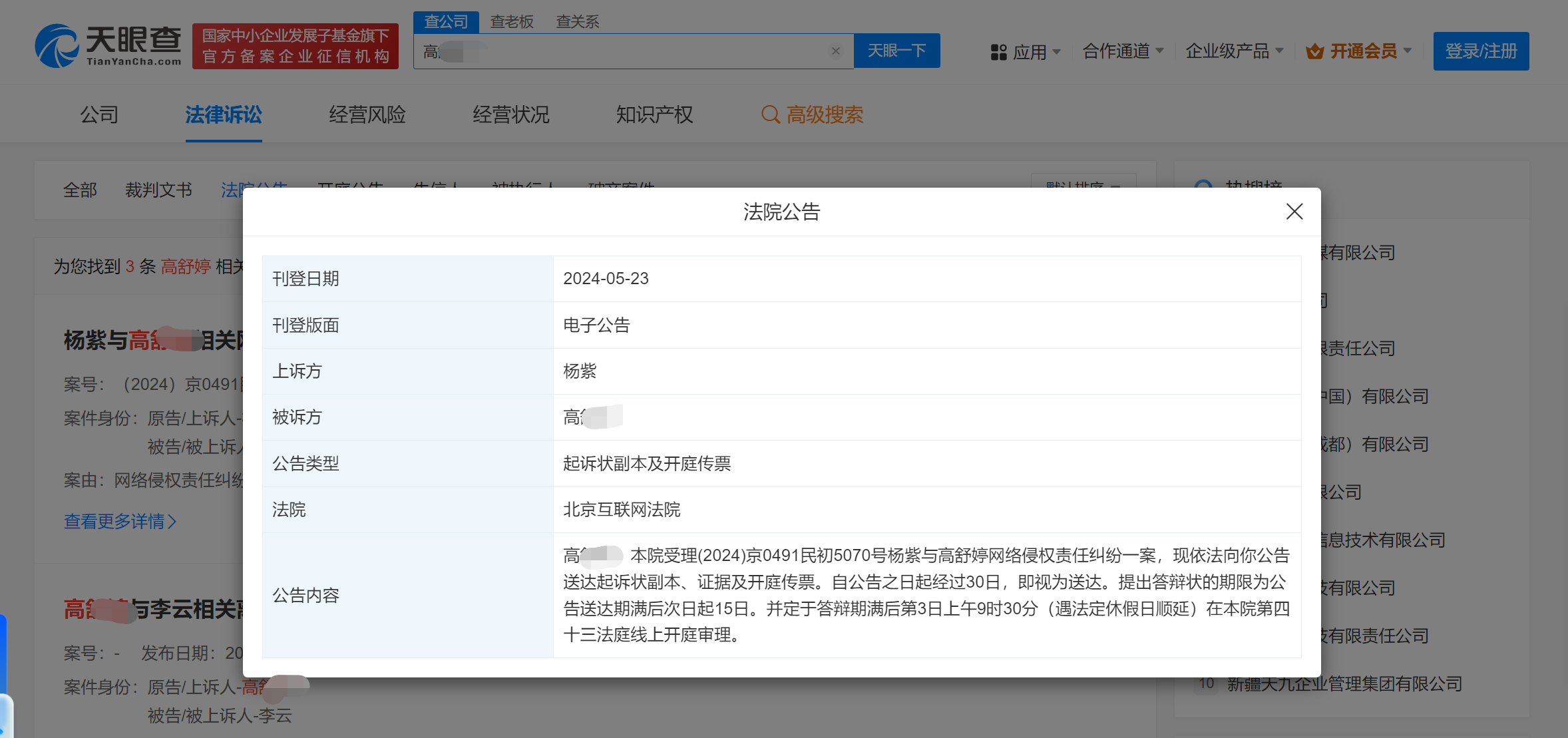This screenshot has width=1568, height=738.
Task: Click the 法院公告 dialog title
Action: click(x=781, y=212)
